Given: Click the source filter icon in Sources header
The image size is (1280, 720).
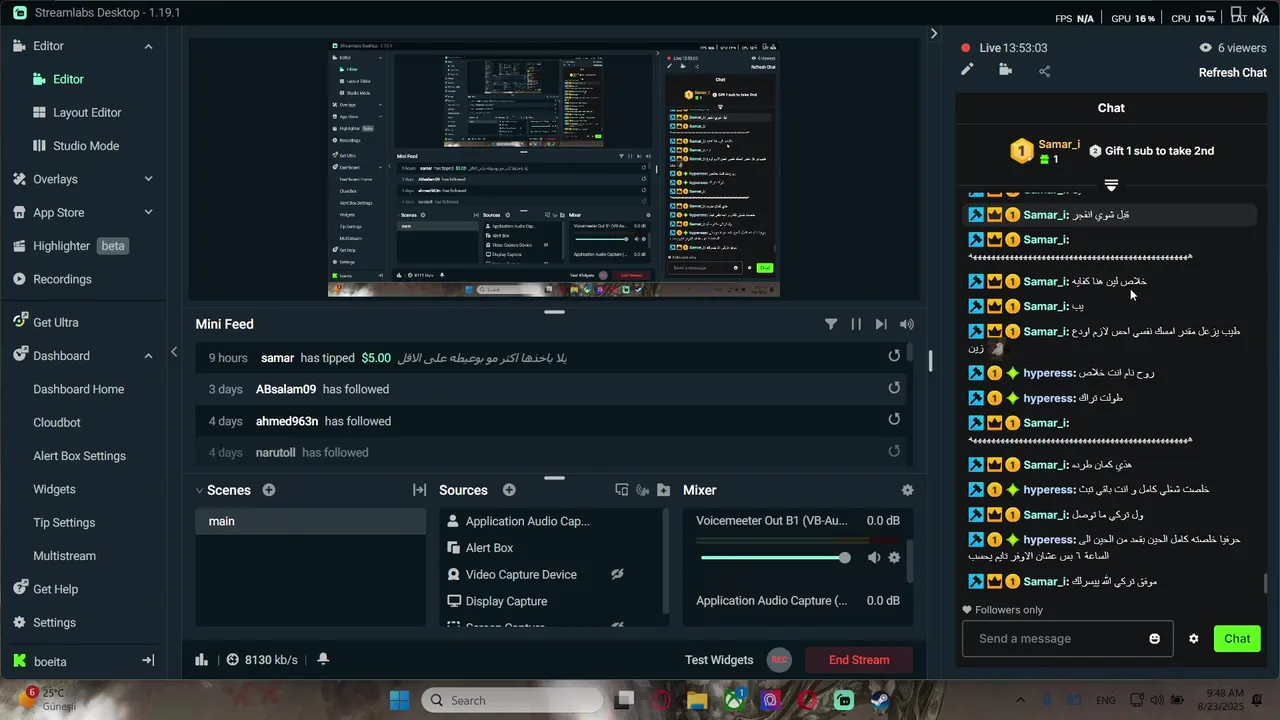Looking at the screenshot, I should tap(621, 490).
